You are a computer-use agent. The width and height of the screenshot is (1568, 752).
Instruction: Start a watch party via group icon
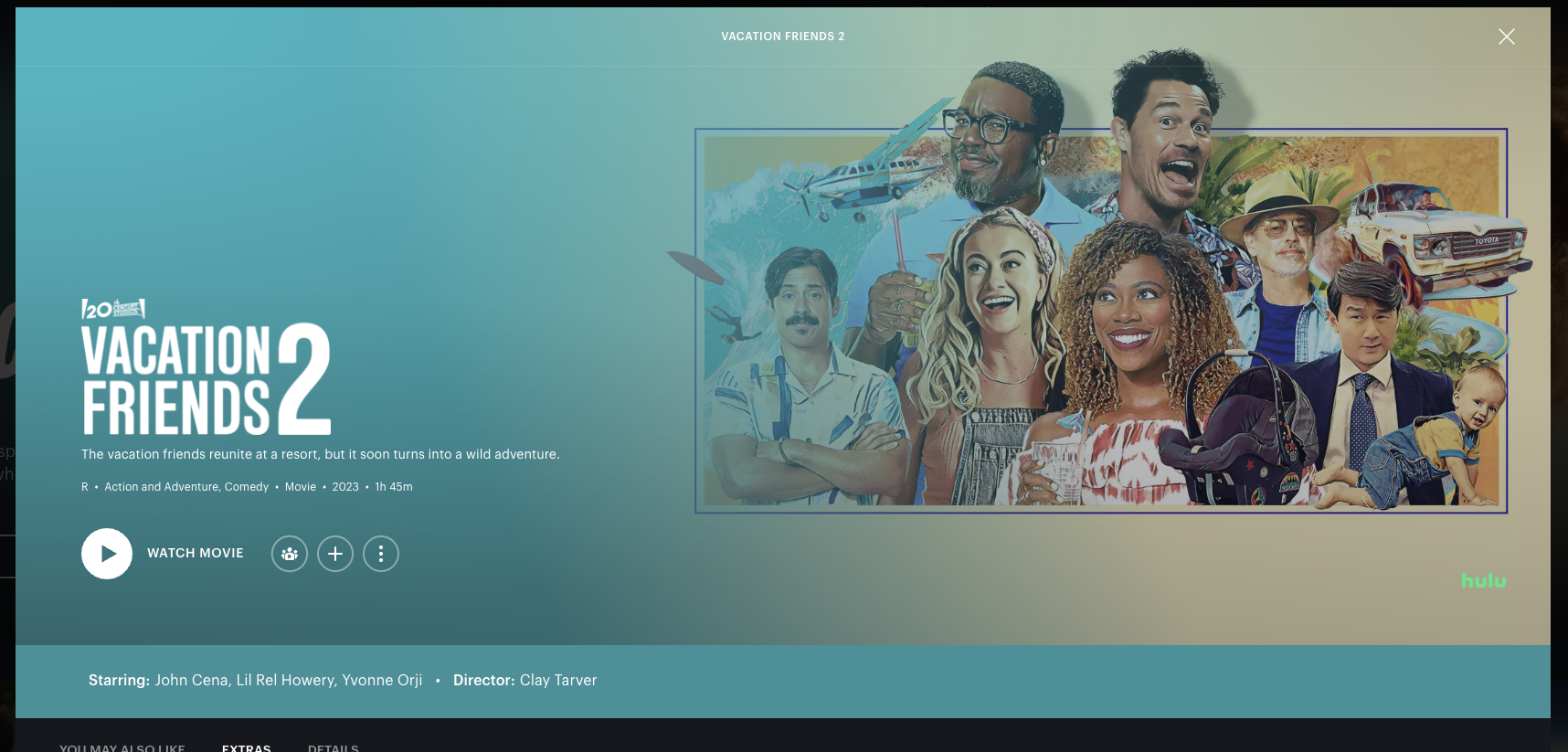(290, 554)
